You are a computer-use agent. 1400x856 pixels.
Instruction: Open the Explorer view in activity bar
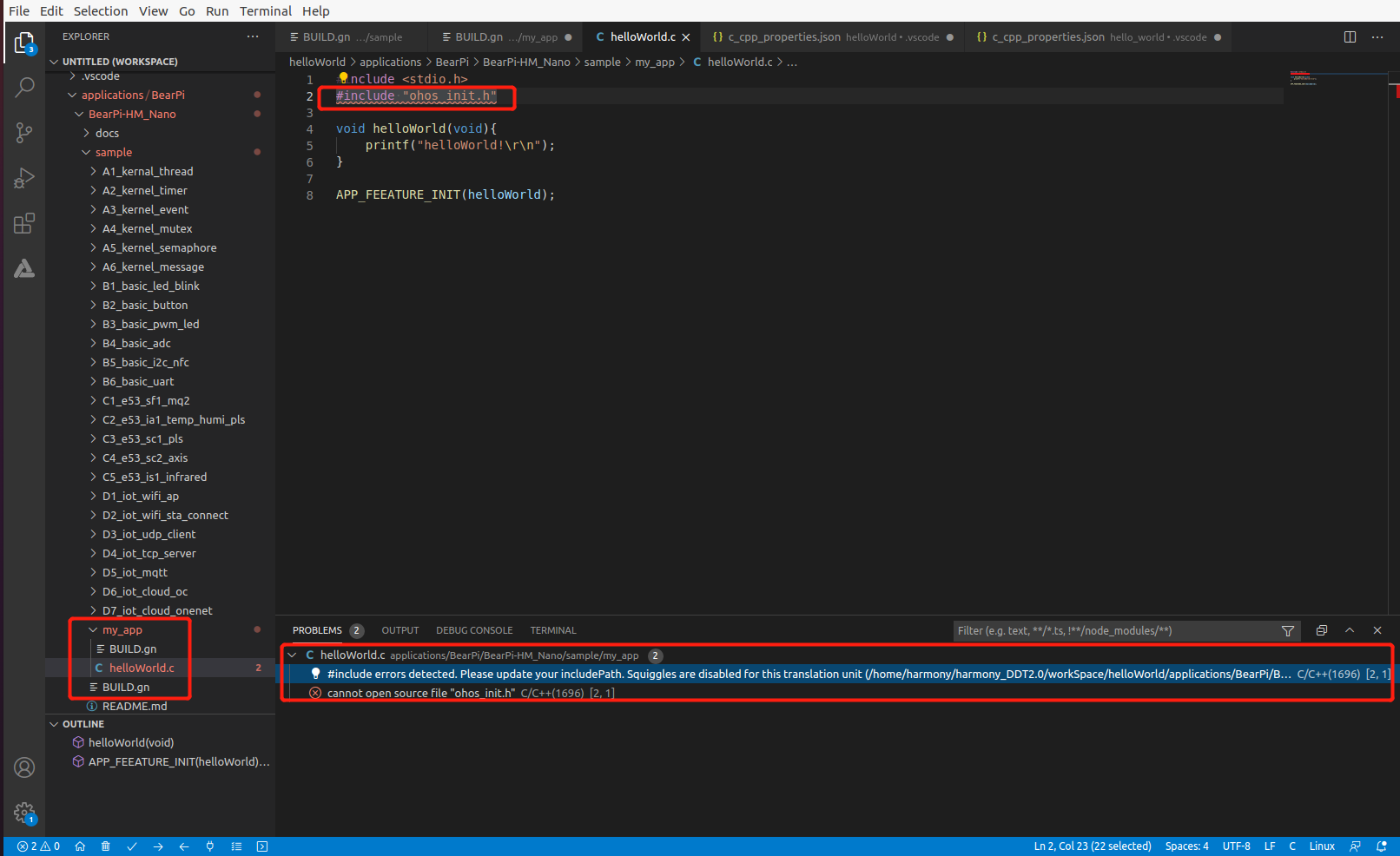24,43
